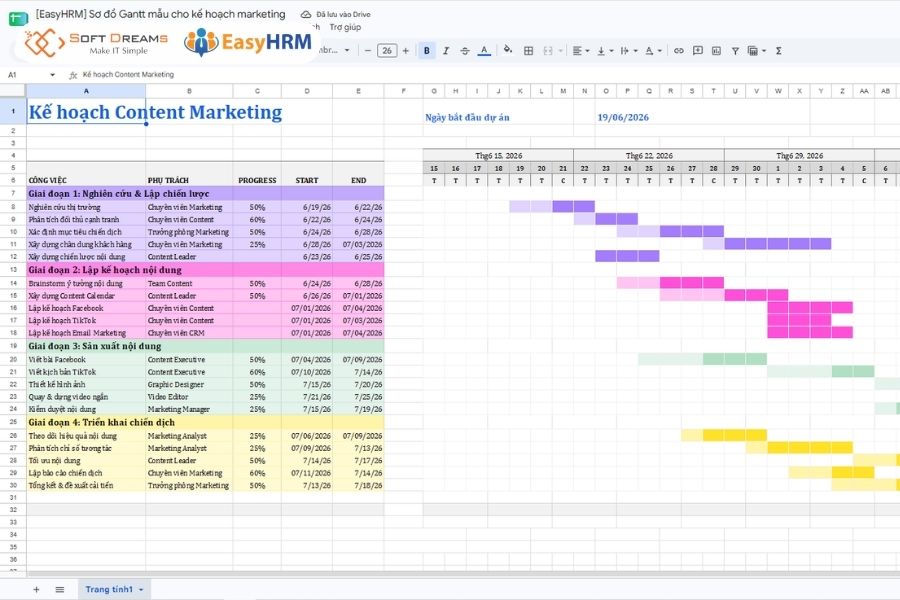Click Chuyên viên CRM cell
Screen dimensions: 900x600
pos(189,333)
